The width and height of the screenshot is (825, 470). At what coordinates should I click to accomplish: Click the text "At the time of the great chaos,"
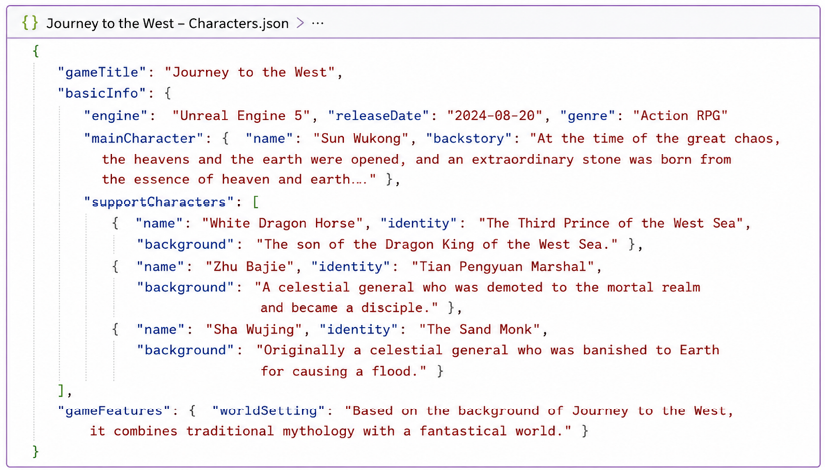click(x=656, y=138)
